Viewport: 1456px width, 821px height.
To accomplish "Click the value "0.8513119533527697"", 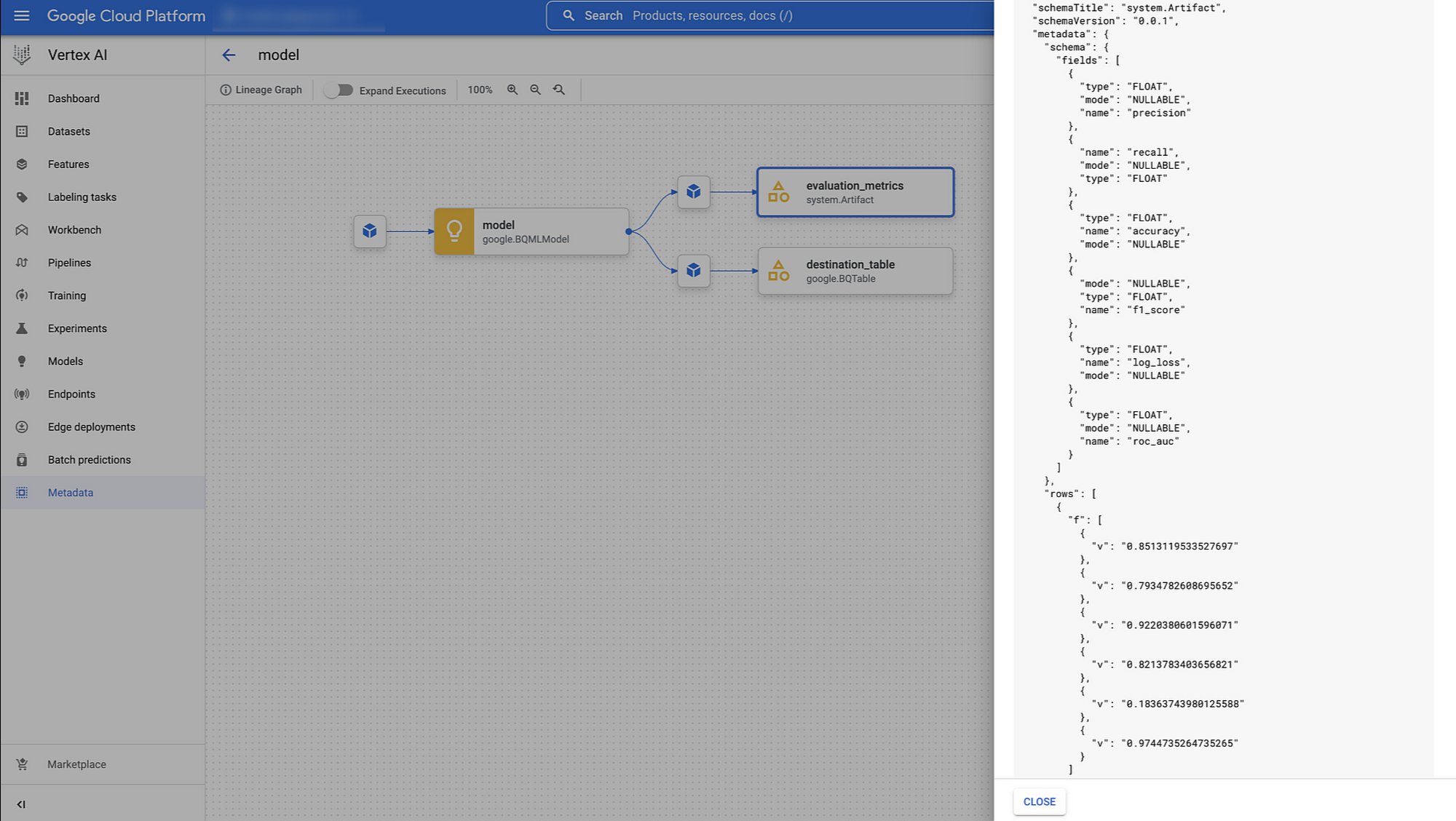I will [1179, 546].
